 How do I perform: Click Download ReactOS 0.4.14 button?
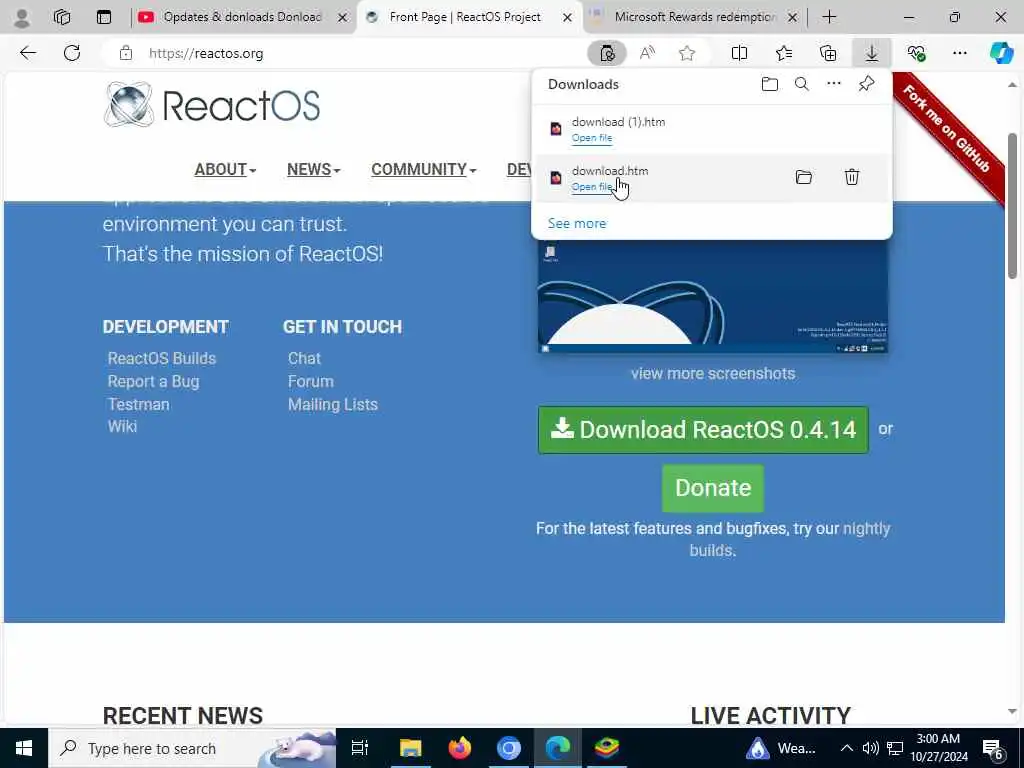pos(703,430)
